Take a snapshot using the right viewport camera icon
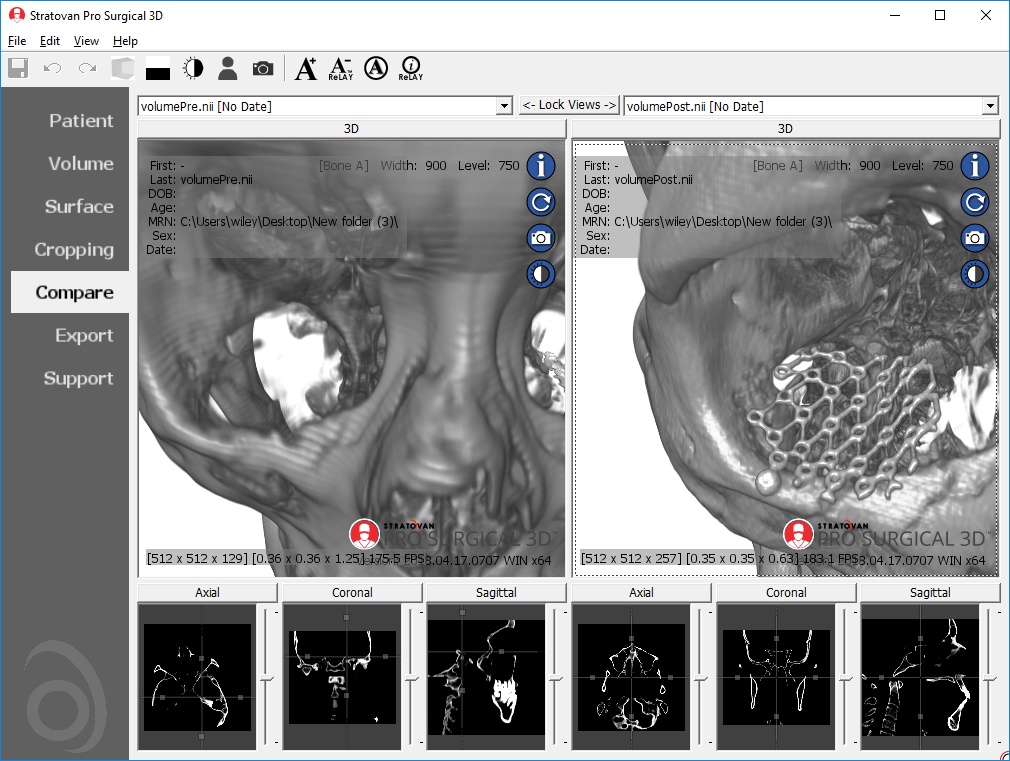Viewport: 1010px width, 761px height. point(974,238)
